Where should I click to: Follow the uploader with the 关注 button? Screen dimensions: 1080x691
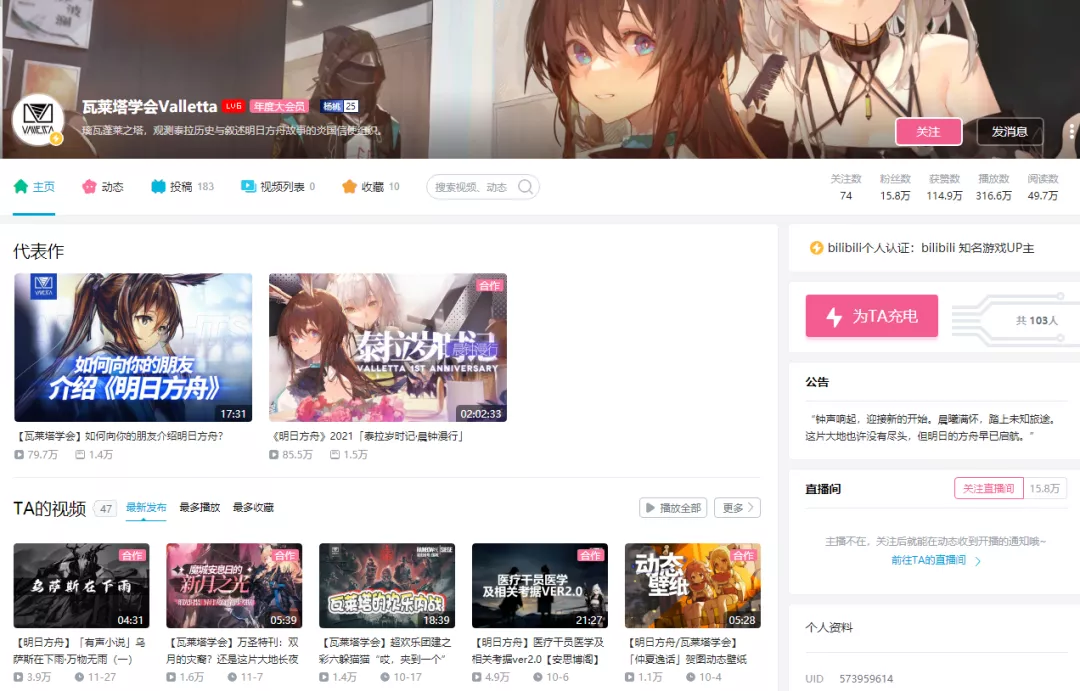coord(928,132)
